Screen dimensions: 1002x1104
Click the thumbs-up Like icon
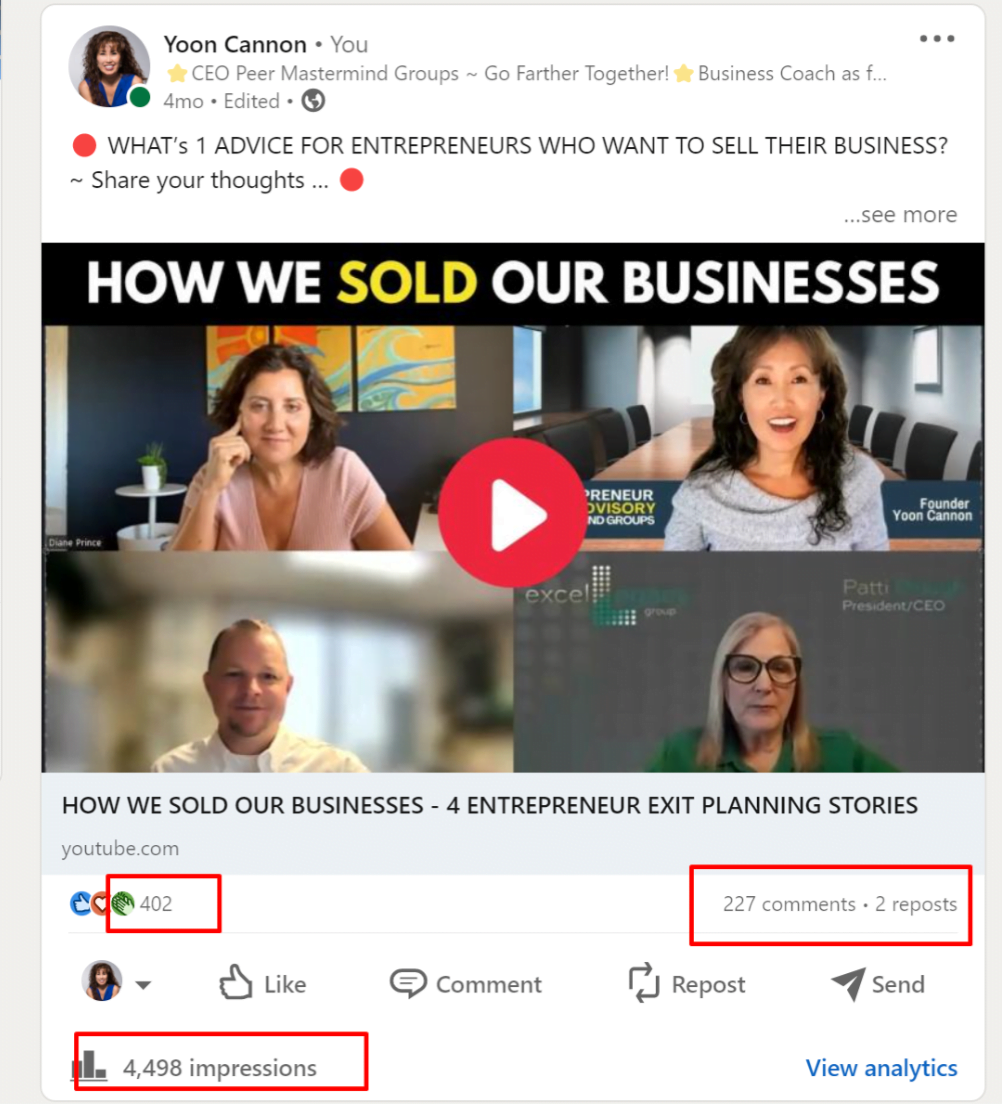[x=235, y=982]
